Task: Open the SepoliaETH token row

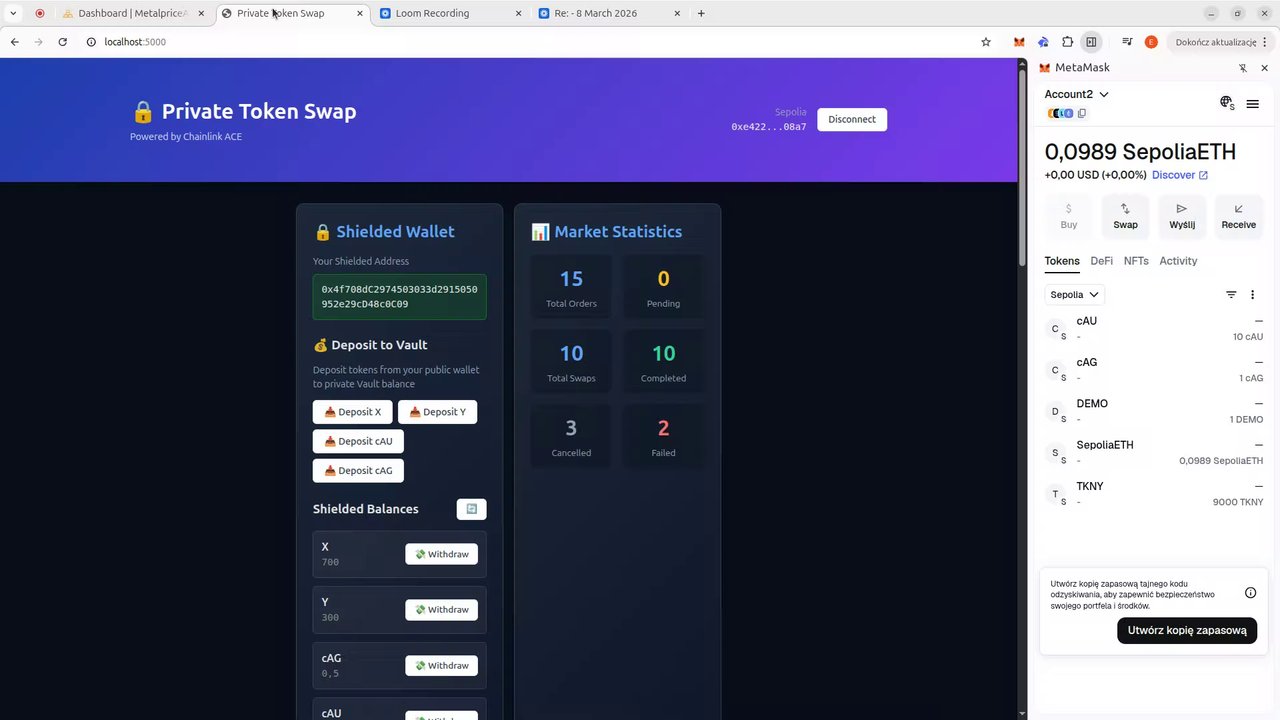Action: pos(1154,453)
